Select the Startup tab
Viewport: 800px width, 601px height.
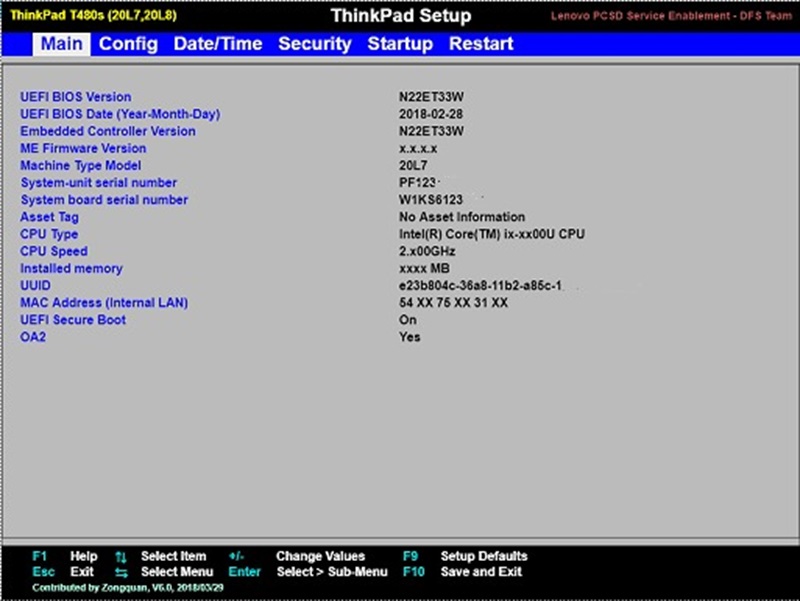click(400, 44)
